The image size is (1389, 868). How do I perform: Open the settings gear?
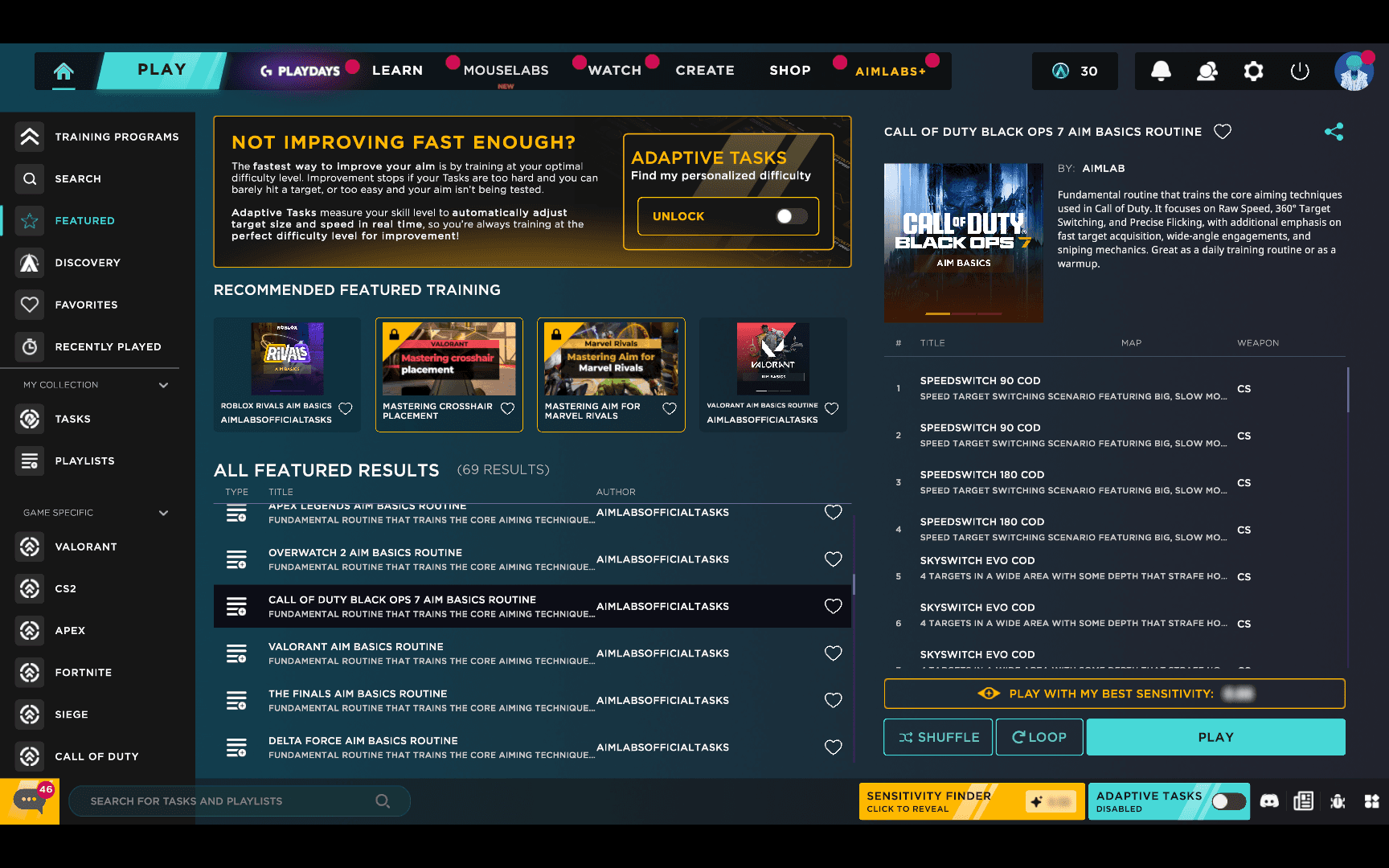tap(1253, 72)
